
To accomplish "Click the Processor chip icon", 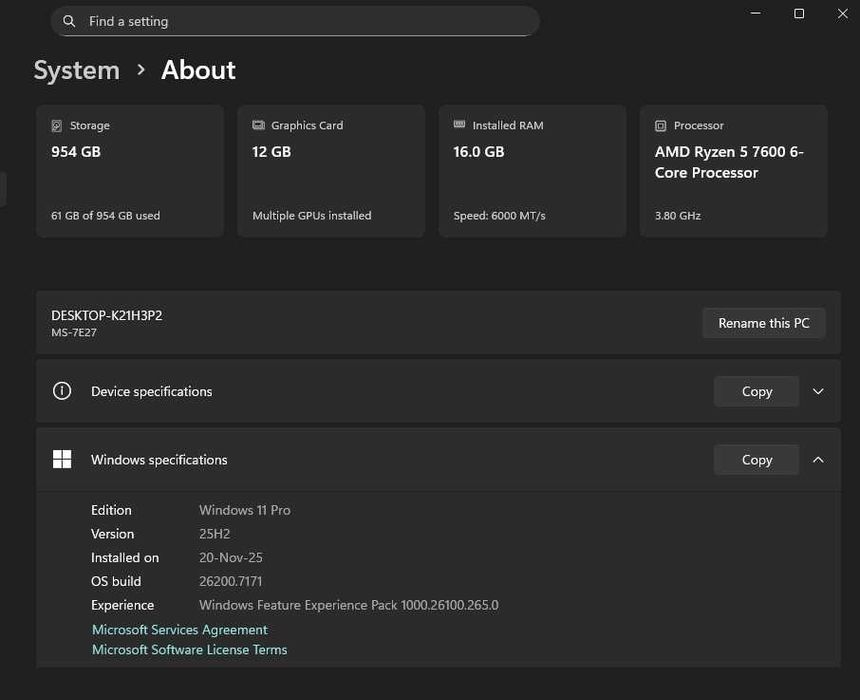I will click(x=660, y=126).
